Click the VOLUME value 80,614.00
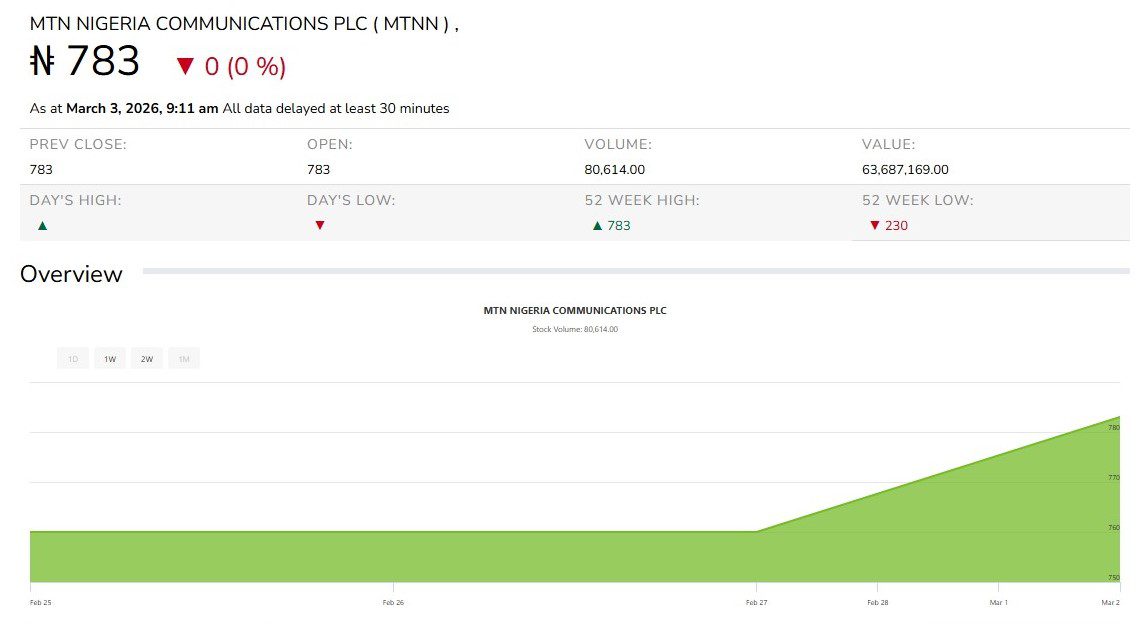Screen dimensions: 1144x624 [614, 169]
